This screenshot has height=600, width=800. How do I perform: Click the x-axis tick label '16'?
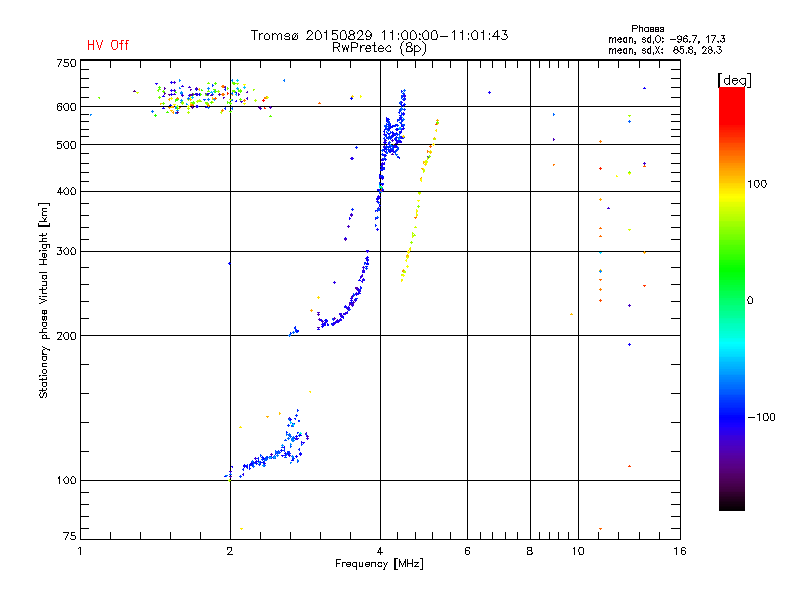[x=680, y=551]
